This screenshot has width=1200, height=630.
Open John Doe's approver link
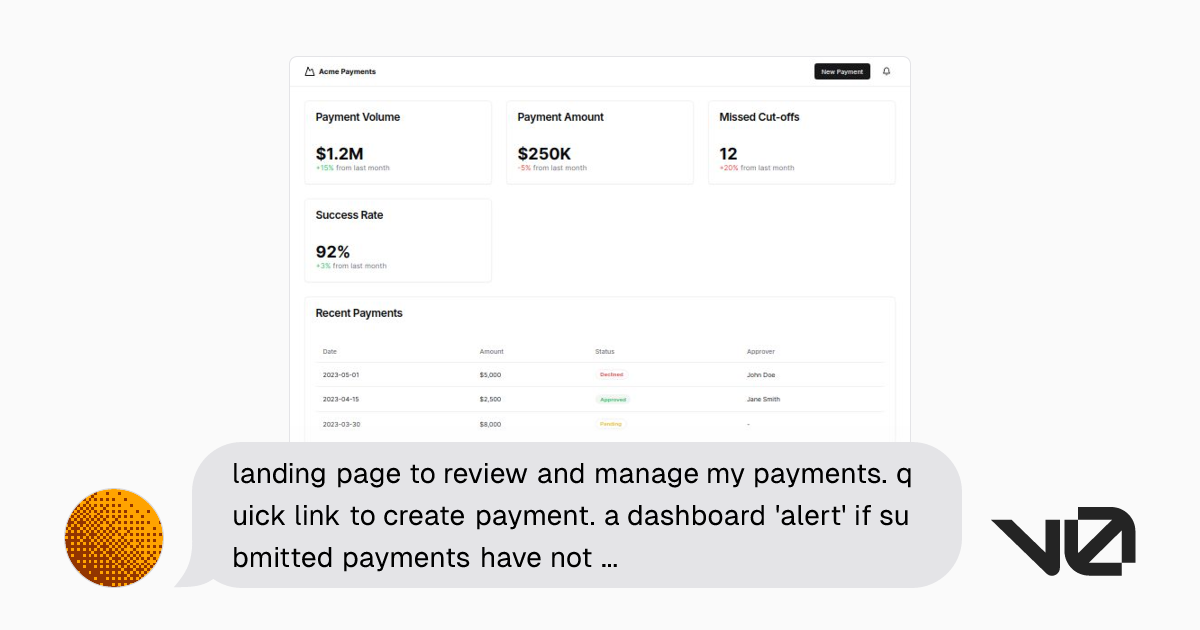click(762, 374)
